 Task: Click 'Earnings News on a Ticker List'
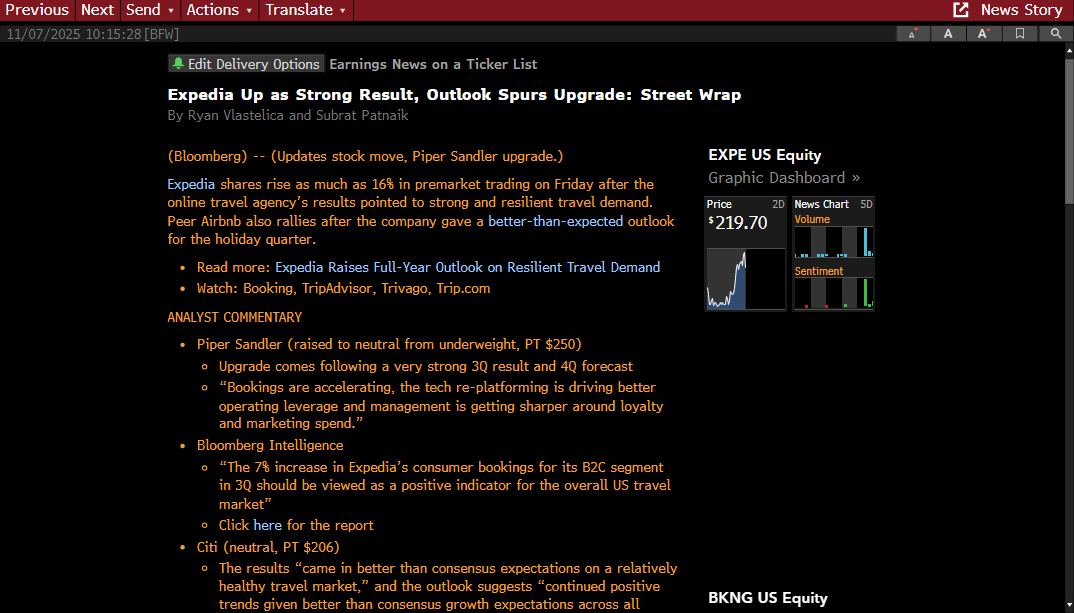click(433, 64)
